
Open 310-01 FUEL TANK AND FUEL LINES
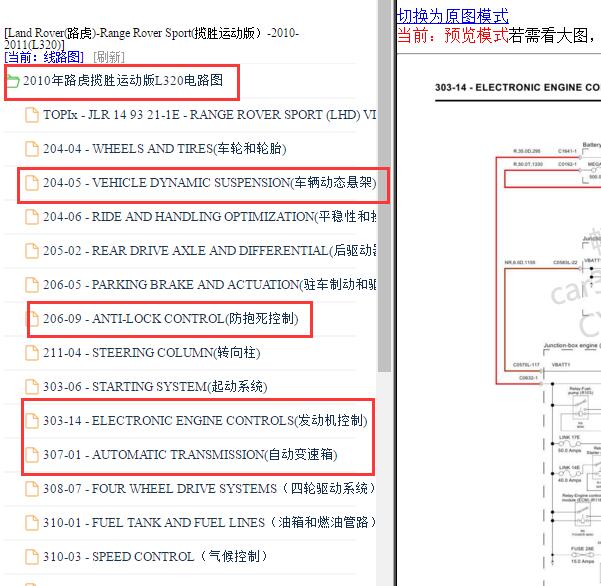click(209, 523)
